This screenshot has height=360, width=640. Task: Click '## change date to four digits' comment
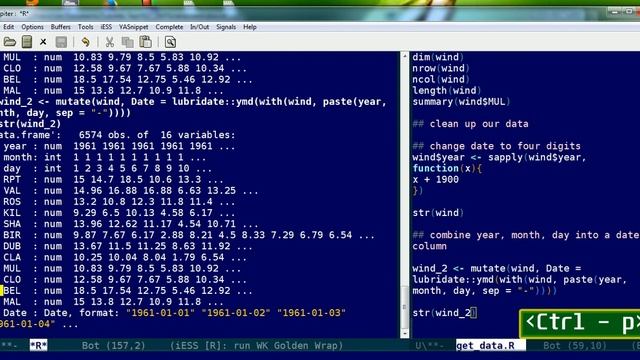click(x=496, y=146)
